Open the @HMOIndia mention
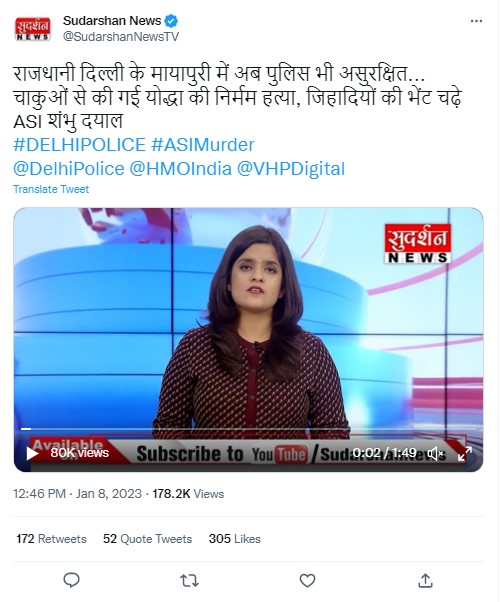 (x=180, y=169)
